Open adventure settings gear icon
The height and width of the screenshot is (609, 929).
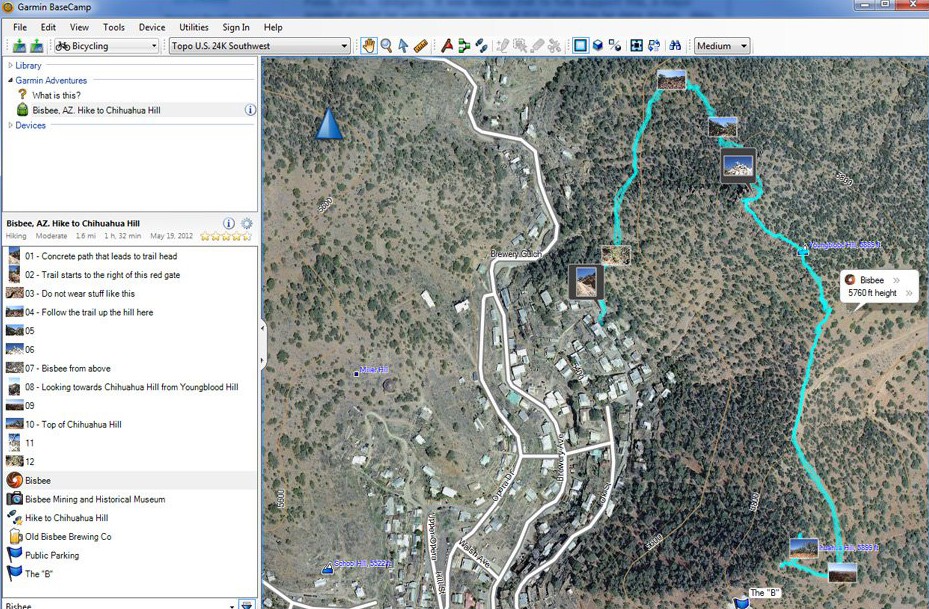click(247, 224)
